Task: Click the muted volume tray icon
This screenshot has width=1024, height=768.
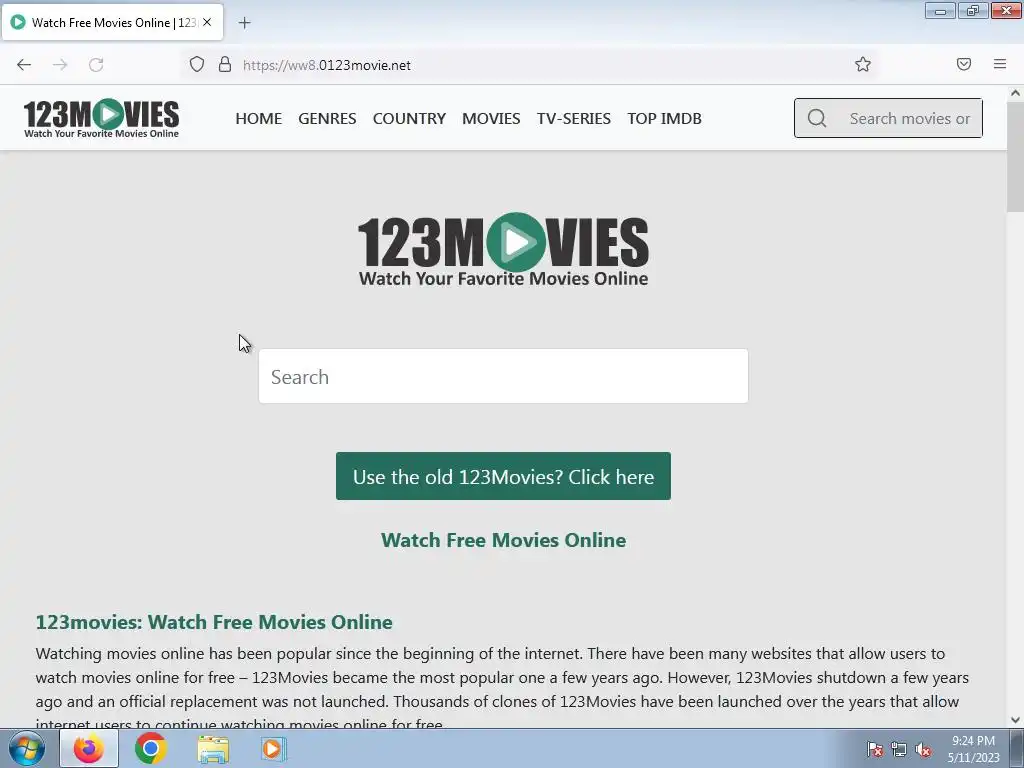Action: tap(923, 749)
